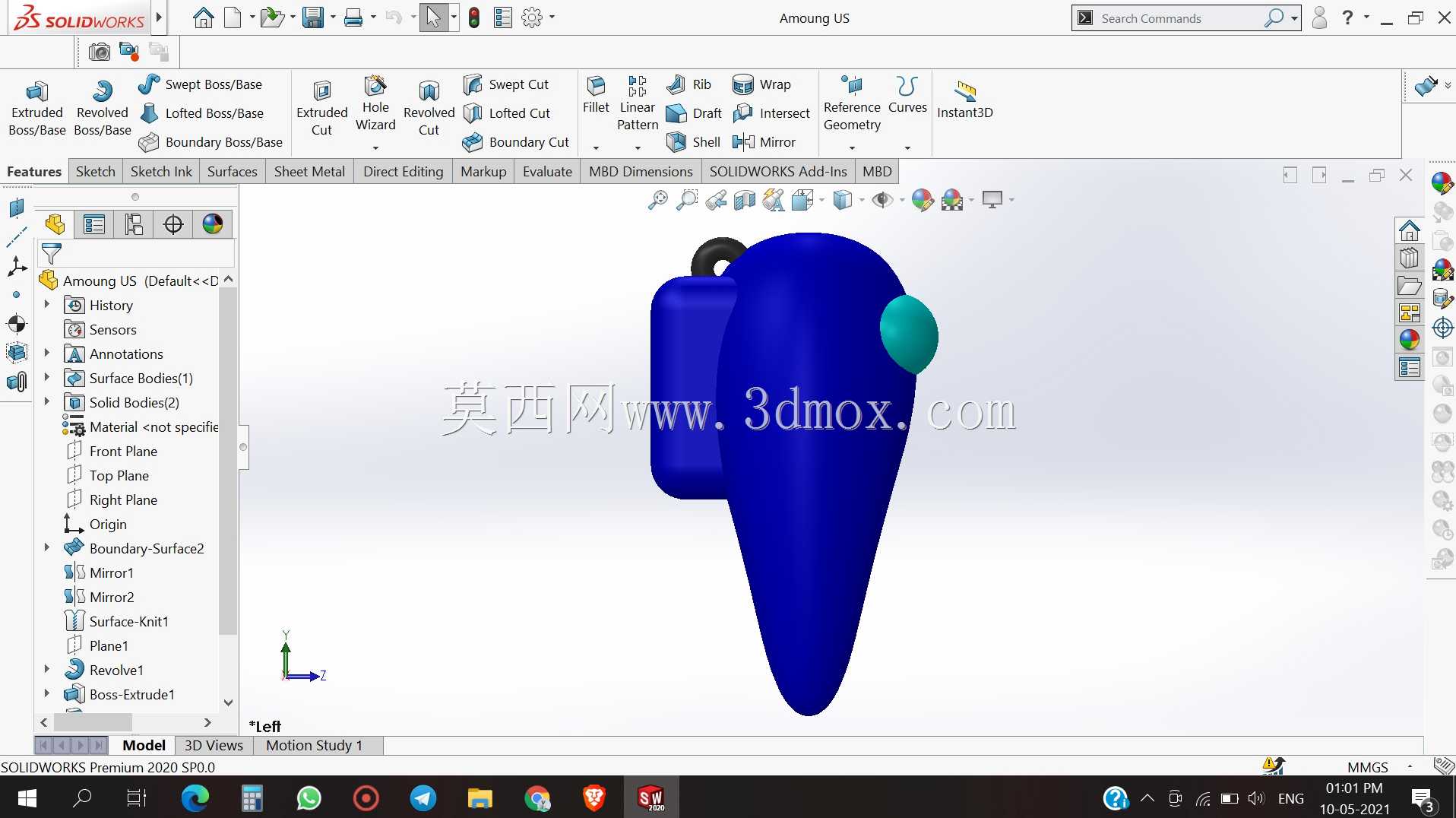Open the Rebuild traffic light button
Viewport: 1456px width, 818px height.
tap(474, 17)
